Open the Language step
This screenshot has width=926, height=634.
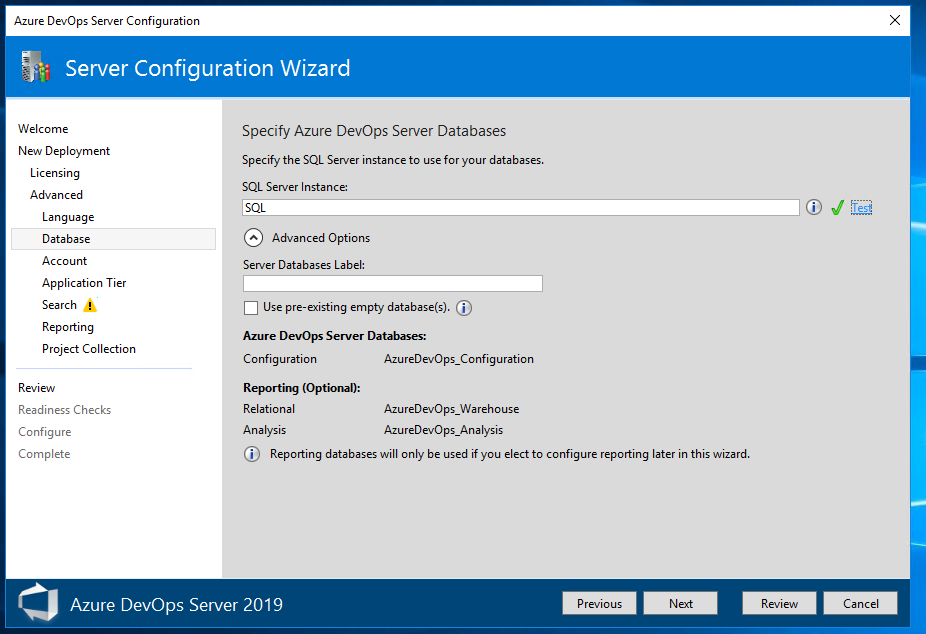68,217
